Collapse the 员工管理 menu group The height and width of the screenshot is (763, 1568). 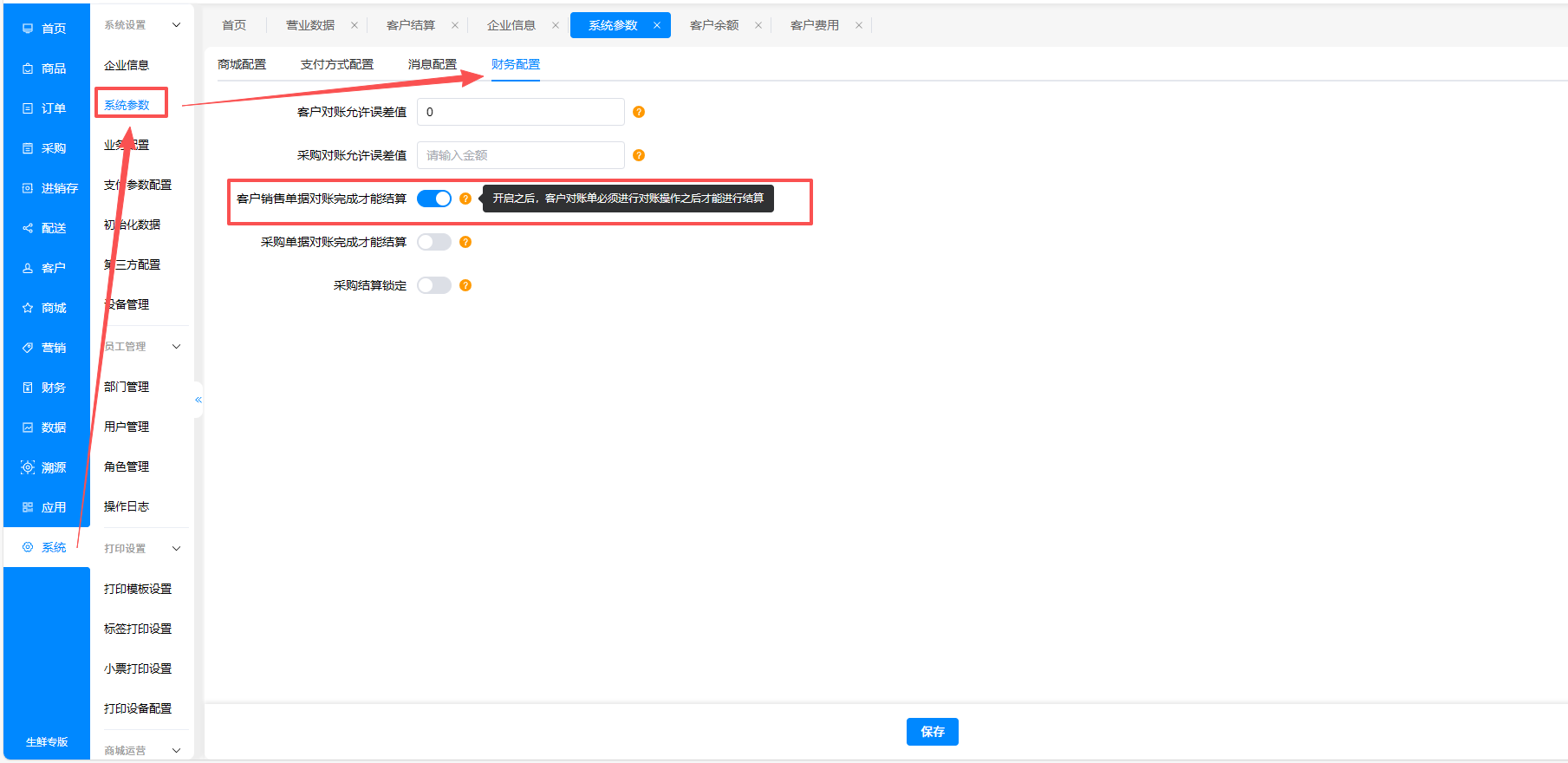tap(177, 346)
